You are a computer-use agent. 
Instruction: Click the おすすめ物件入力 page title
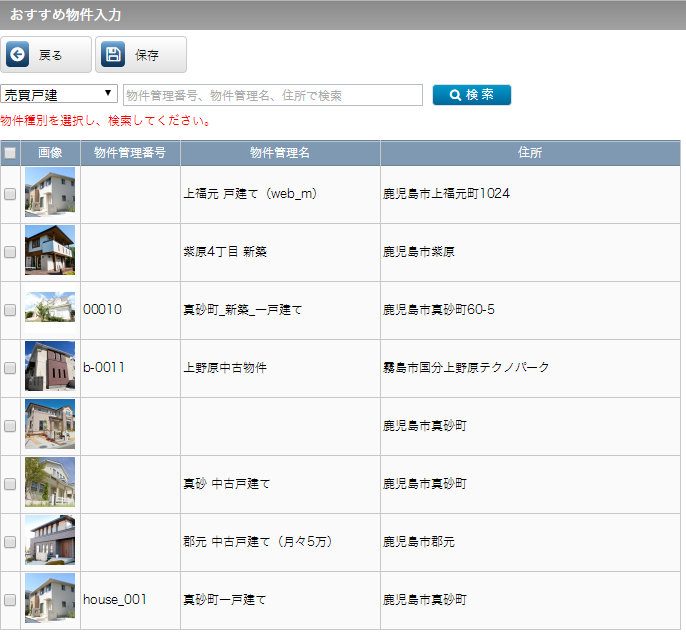(65, 15)
